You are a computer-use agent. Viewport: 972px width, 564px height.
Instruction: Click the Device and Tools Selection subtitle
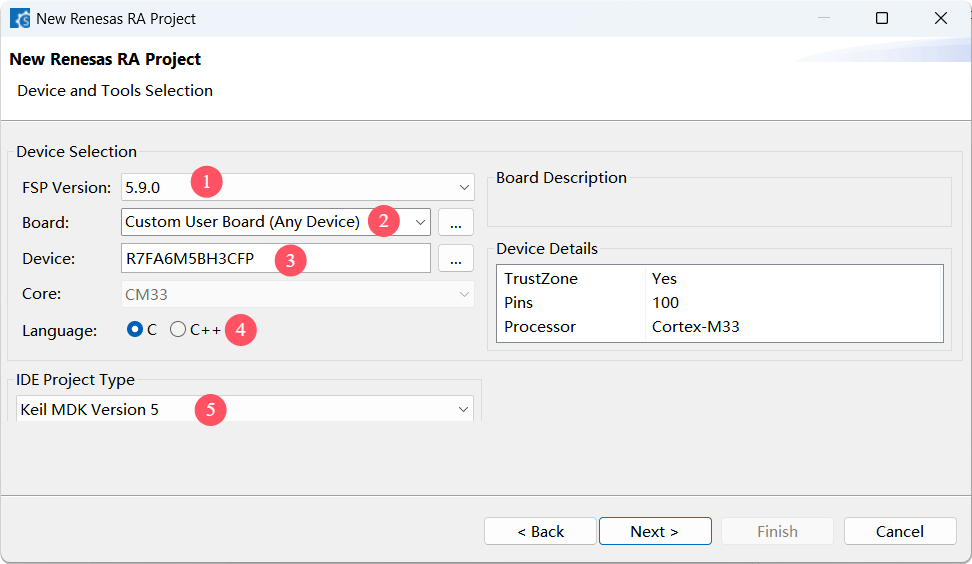point(115,90)
